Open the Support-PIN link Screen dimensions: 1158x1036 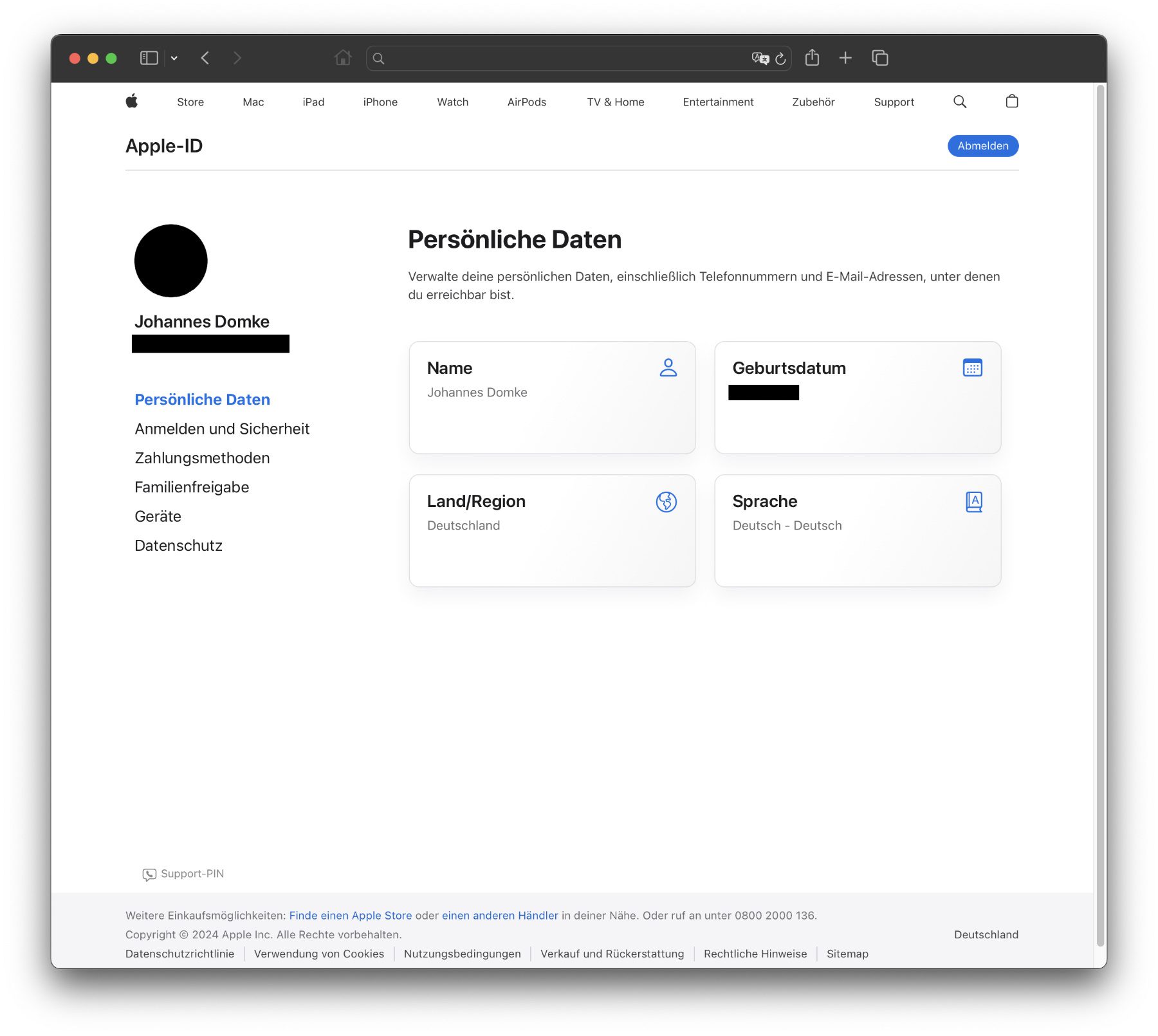tap(192, 874)
